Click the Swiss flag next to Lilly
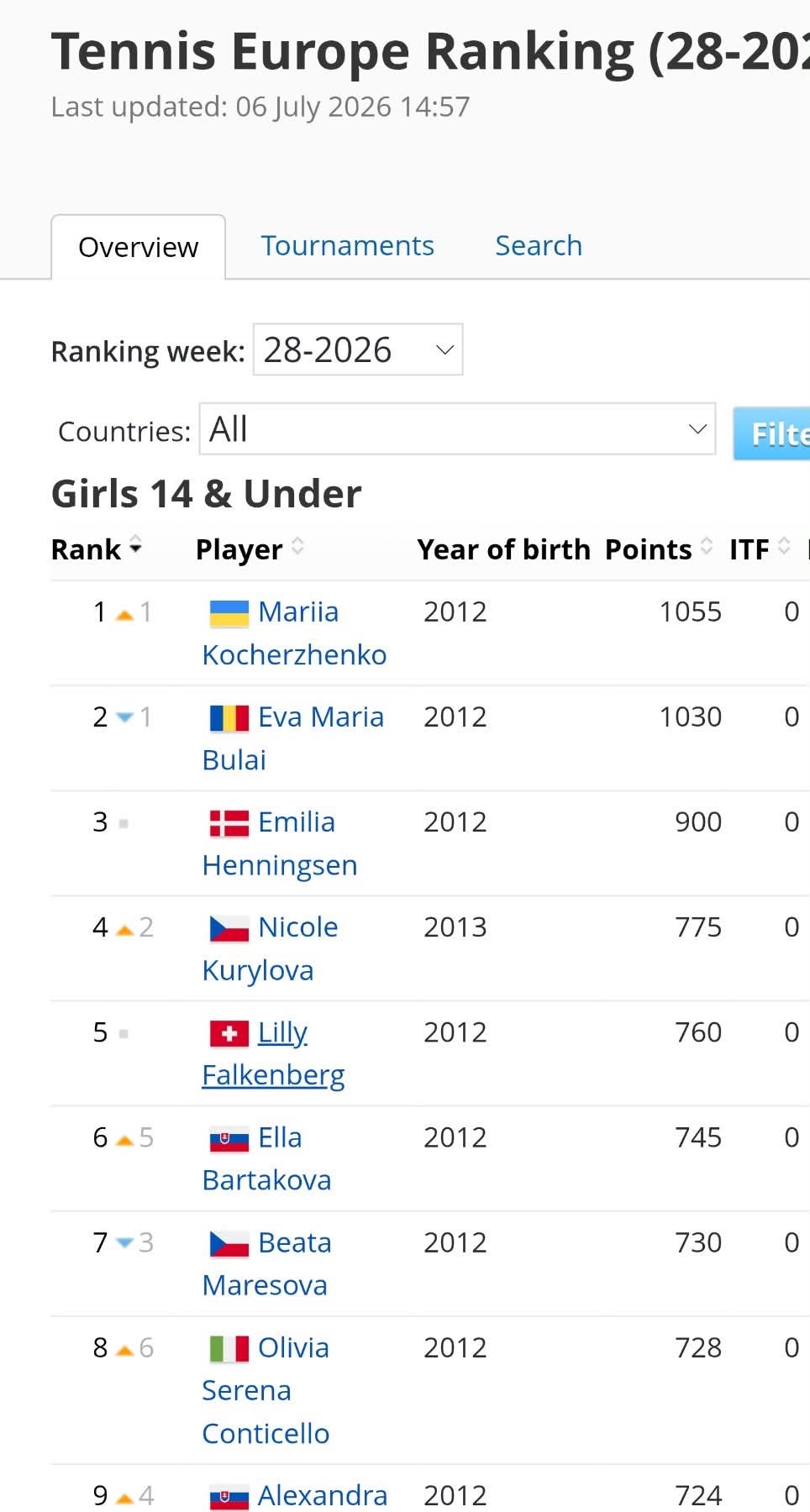 click(x=229, y=1033)
